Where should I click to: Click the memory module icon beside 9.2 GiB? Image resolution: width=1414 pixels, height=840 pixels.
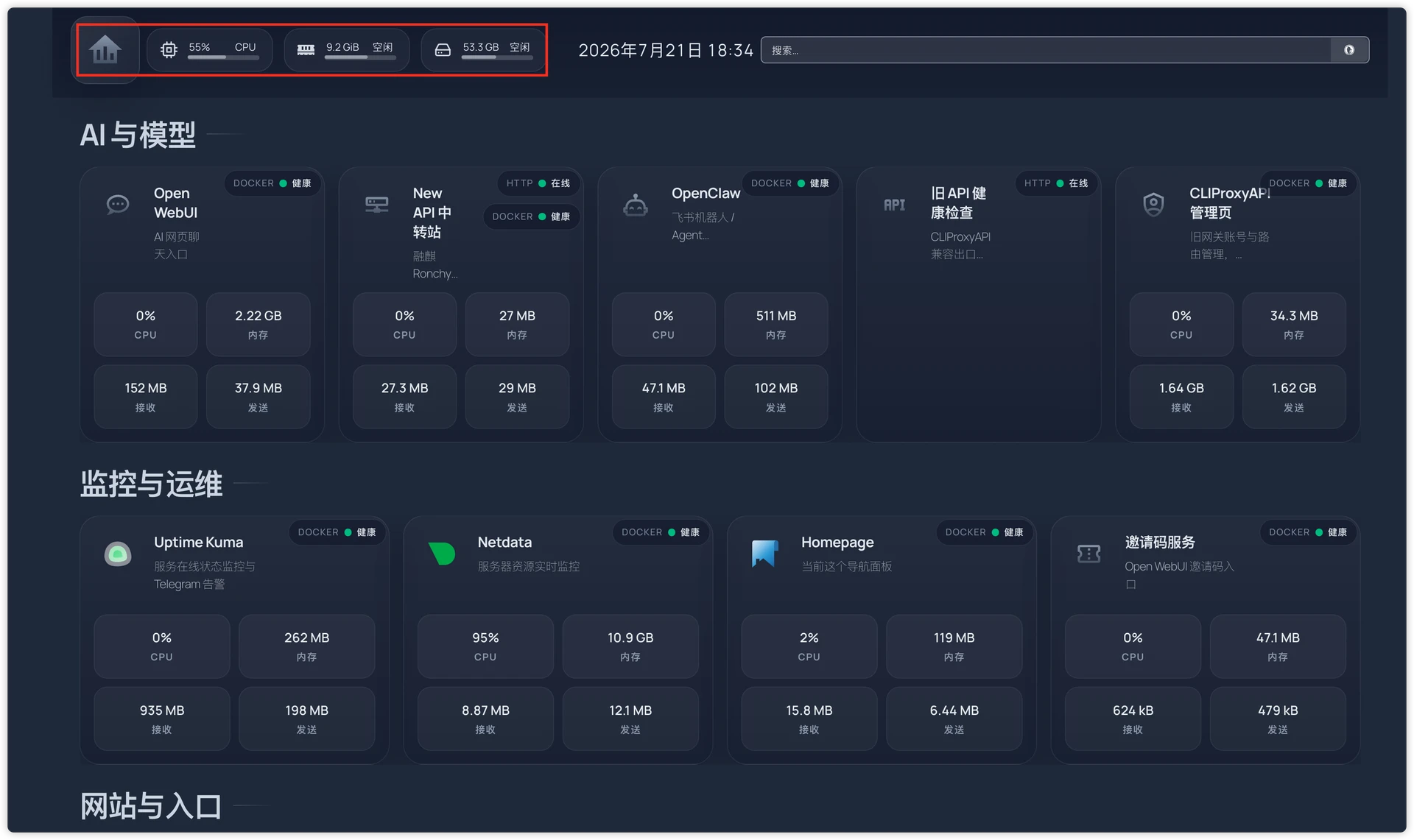pos(306,49)
